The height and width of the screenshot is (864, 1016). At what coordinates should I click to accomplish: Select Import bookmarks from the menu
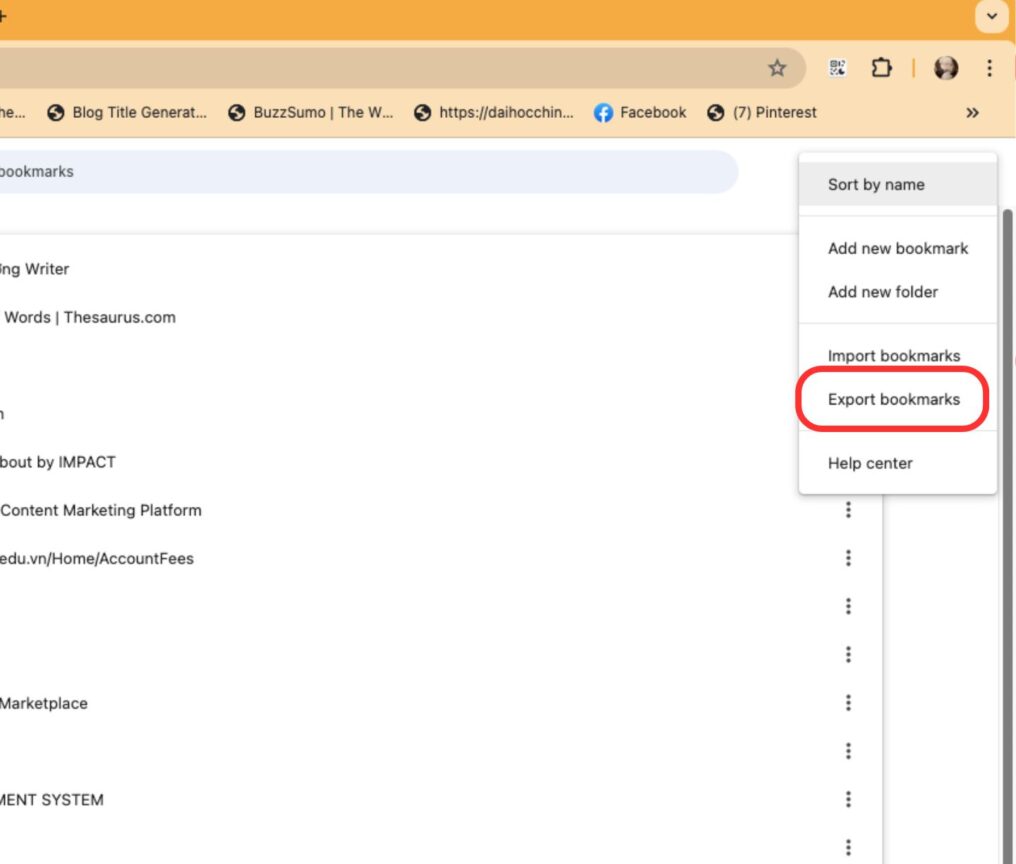point(893,355)
